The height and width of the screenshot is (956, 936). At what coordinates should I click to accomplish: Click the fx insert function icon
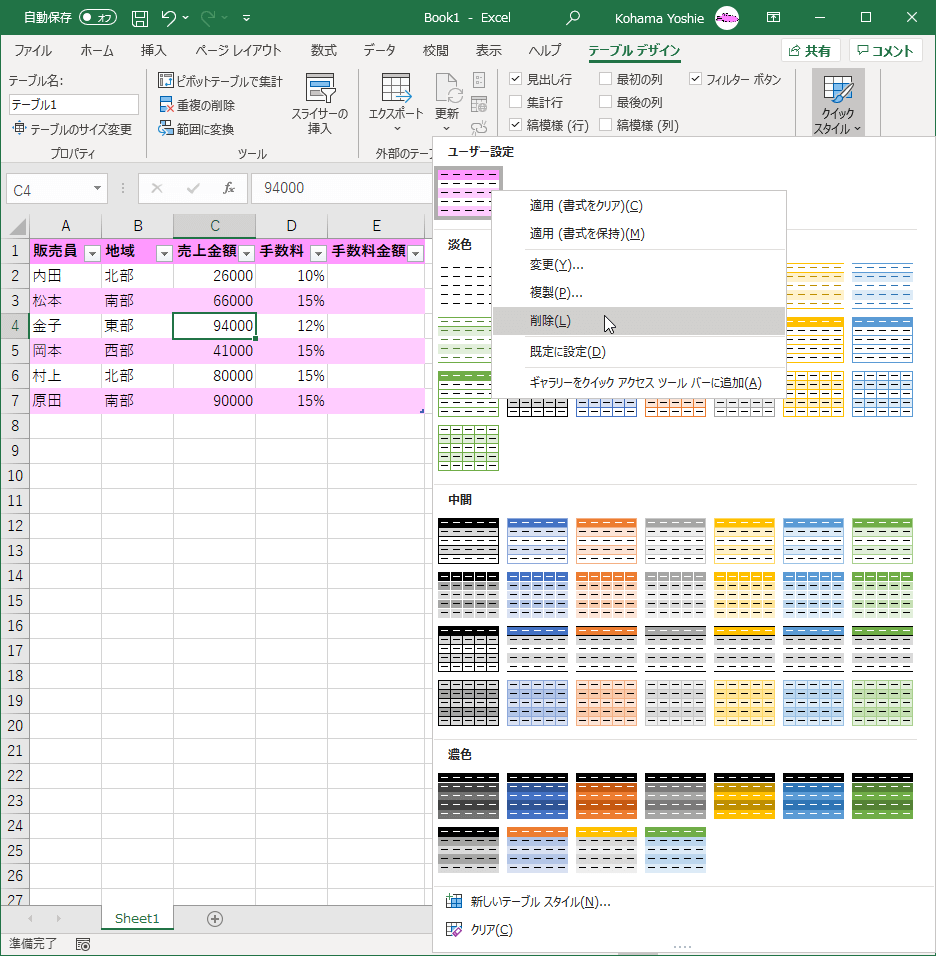tap(229, 188)
